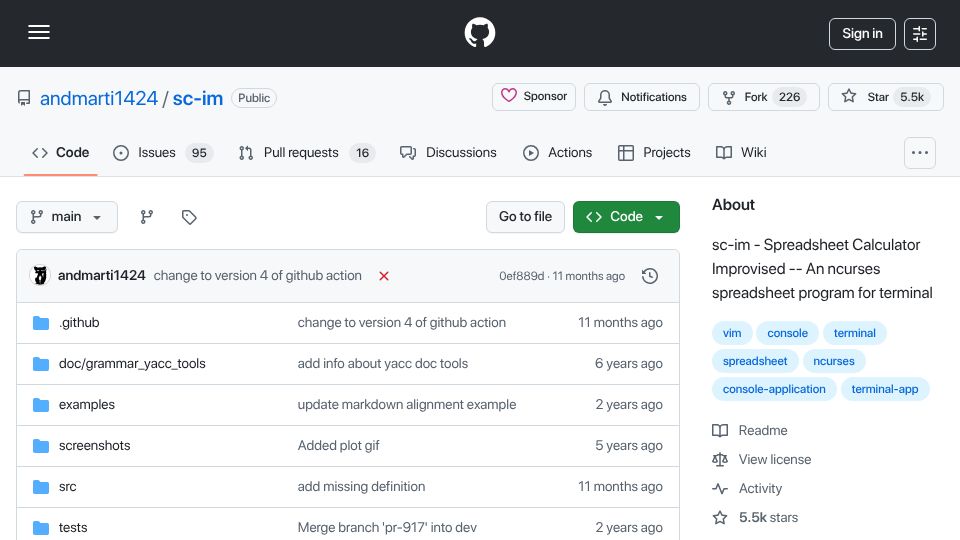Image resolution: width=960 pixels, height=540 pixels.
Task: Open the Activity link in About
Action: coord(748,489)
